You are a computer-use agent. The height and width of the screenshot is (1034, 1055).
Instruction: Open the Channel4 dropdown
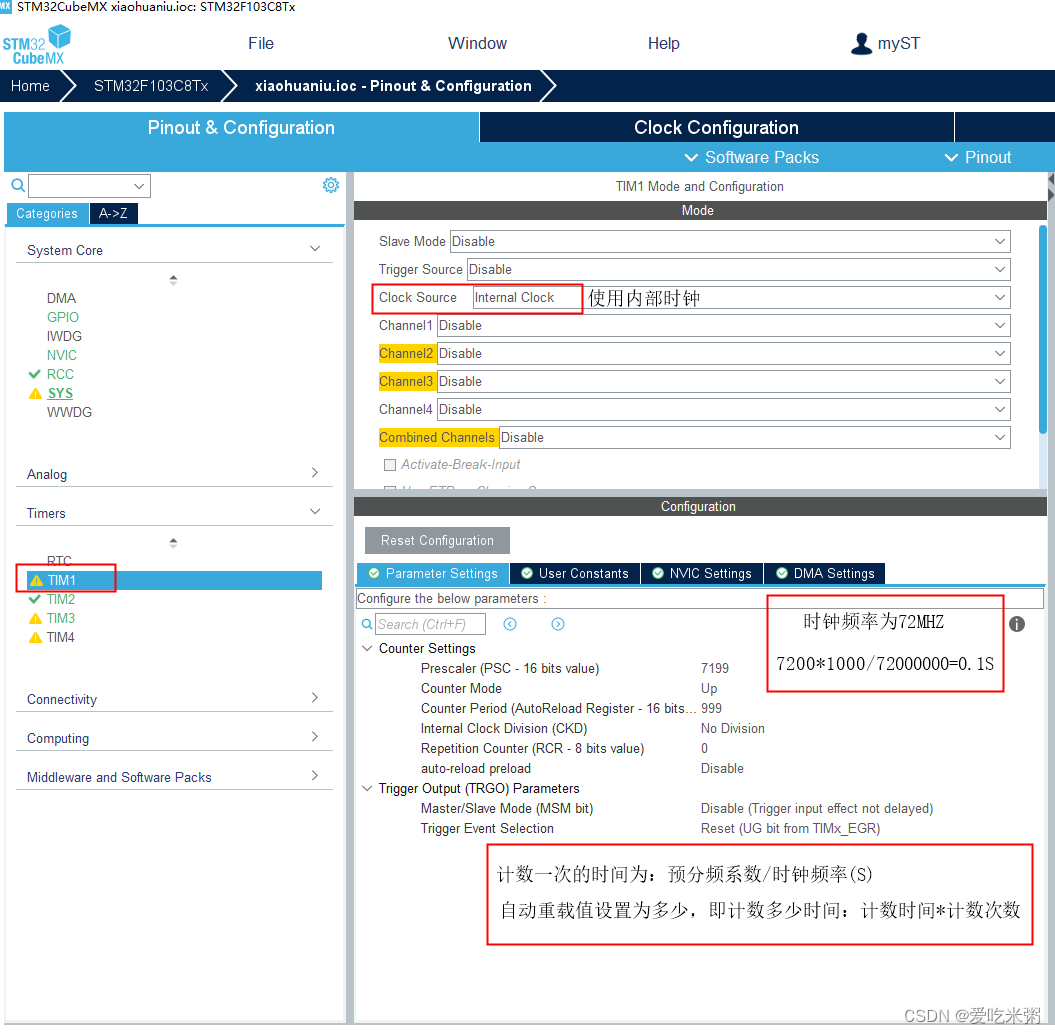(724, 410)
